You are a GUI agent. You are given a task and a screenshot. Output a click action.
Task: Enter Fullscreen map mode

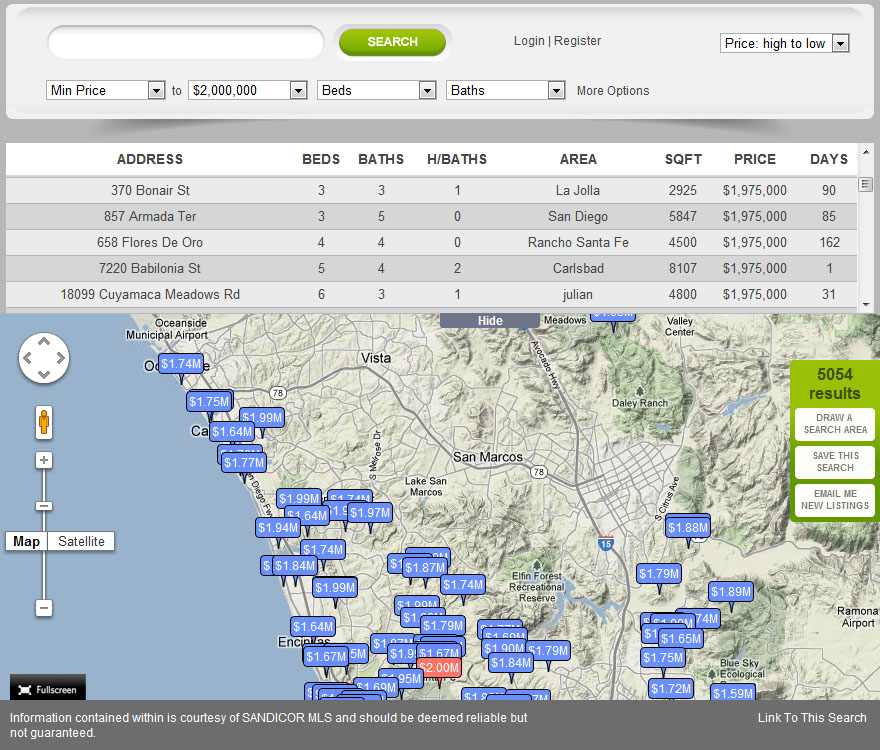[48, 689]
